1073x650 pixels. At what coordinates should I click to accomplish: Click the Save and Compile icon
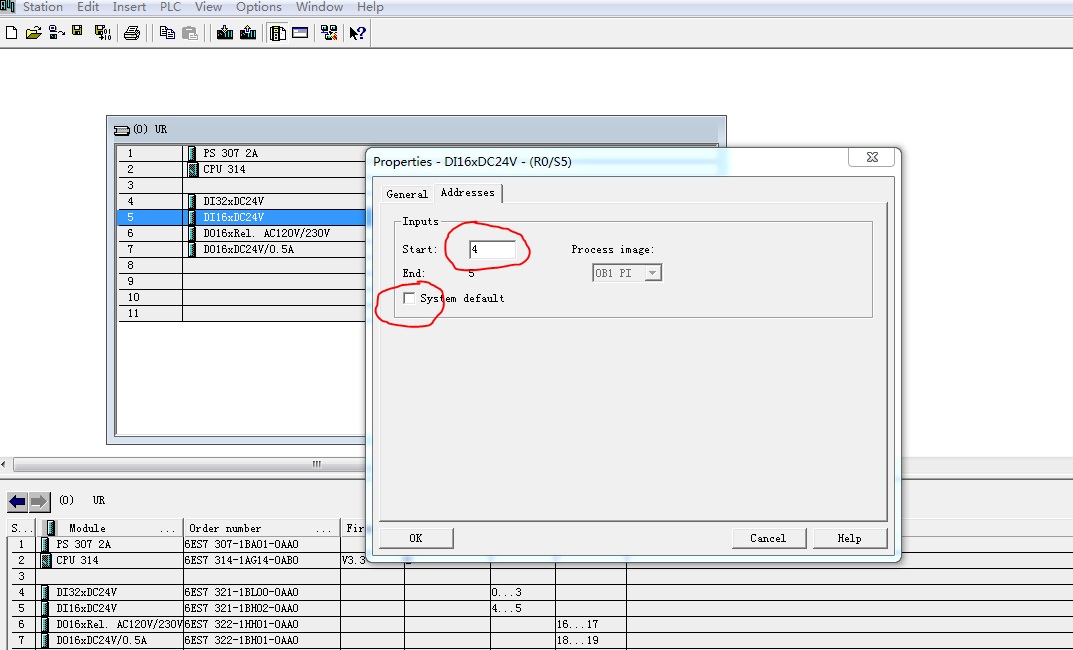pos(103,32)
